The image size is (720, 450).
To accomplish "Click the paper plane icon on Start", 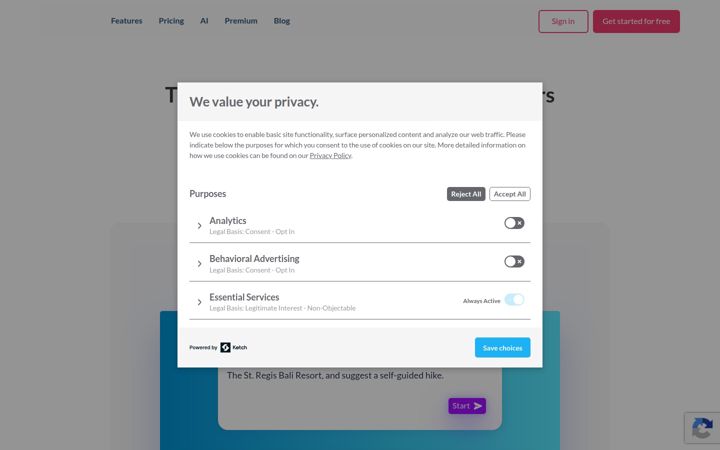I will pyautogui.click(x=478, y=406).
